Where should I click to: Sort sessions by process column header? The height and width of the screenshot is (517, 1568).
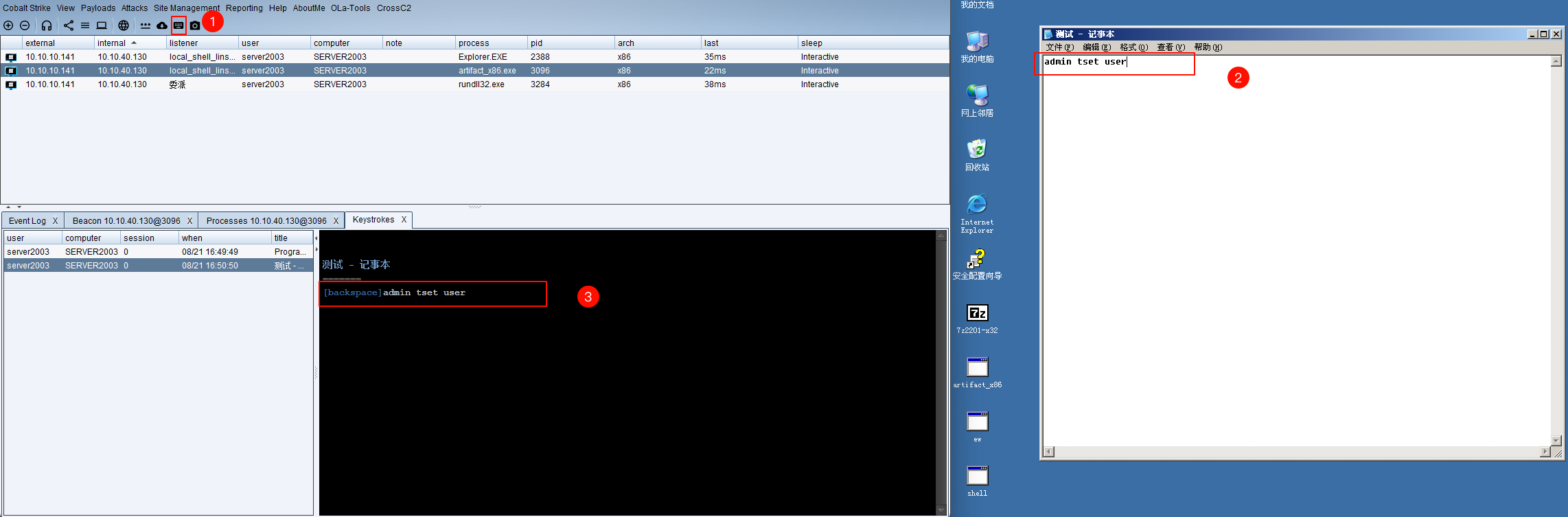click(x=491, y=43)
